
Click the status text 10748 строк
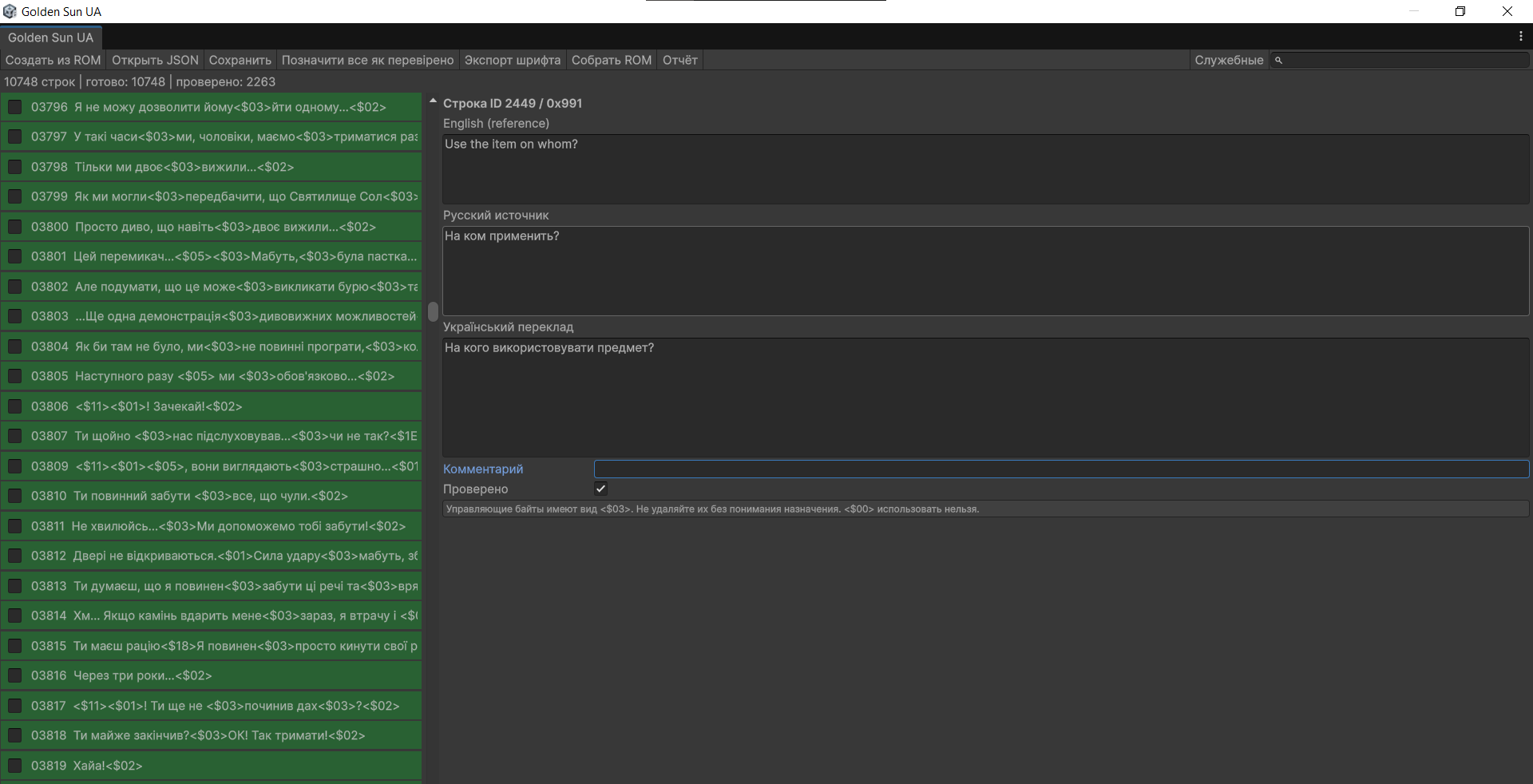point(39,82)
